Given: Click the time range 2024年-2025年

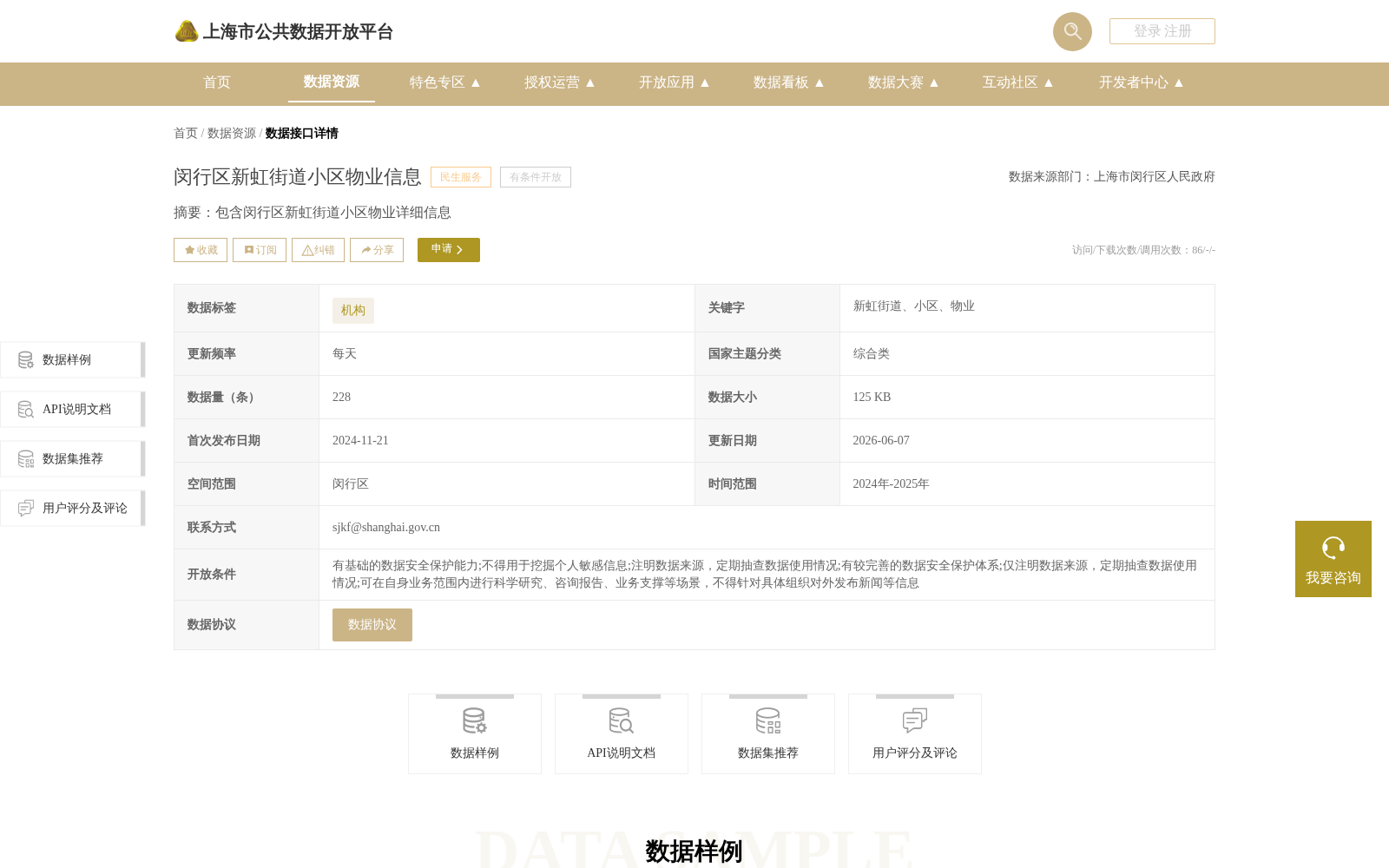Looking at the screenshot, I should pos(891,484).
